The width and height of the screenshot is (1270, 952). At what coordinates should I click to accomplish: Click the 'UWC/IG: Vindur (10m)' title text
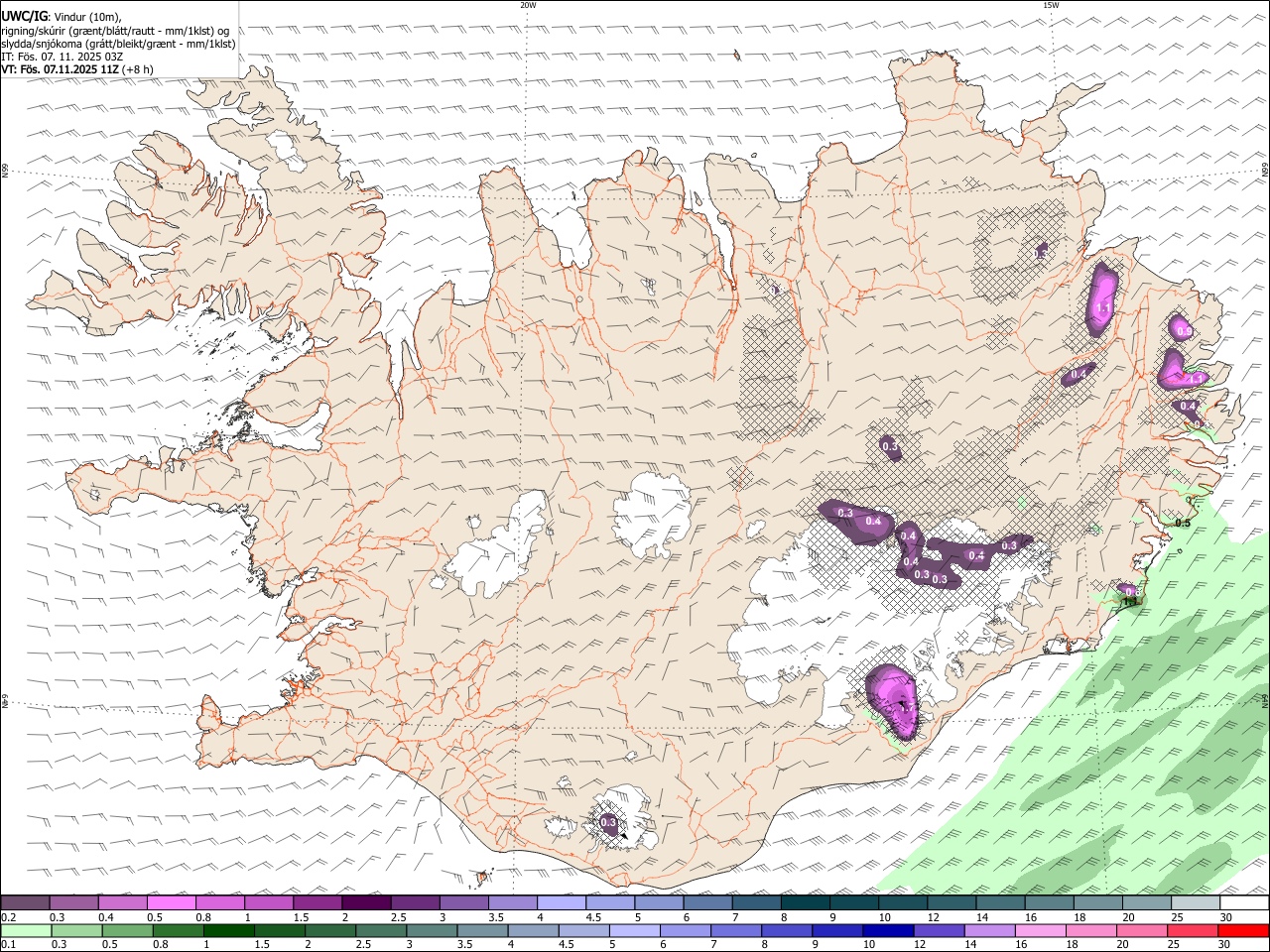coord(62,17)
